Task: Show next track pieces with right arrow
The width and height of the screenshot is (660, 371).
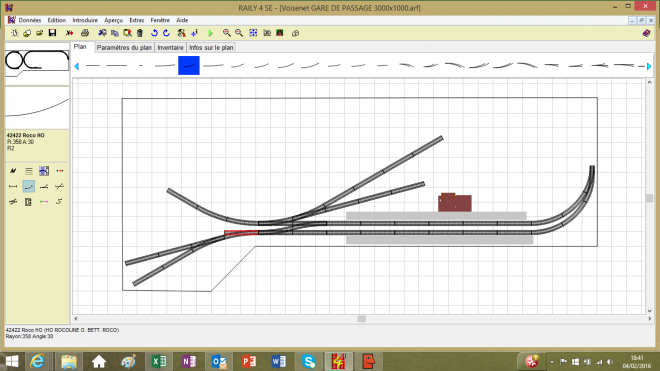Action: (x=649, y=66)
